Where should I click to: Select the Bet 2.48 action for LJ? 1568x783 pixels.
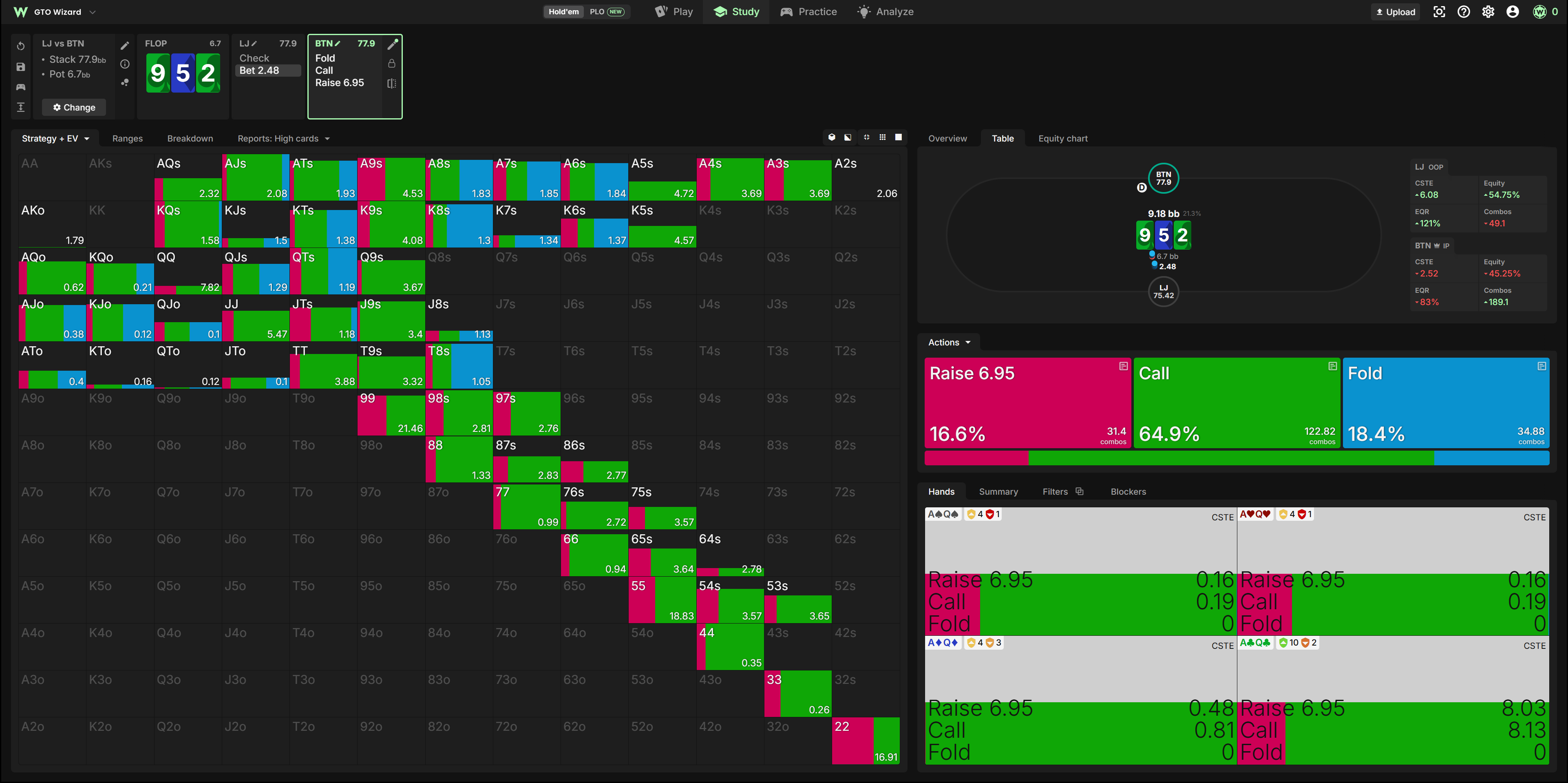[268, 71]
